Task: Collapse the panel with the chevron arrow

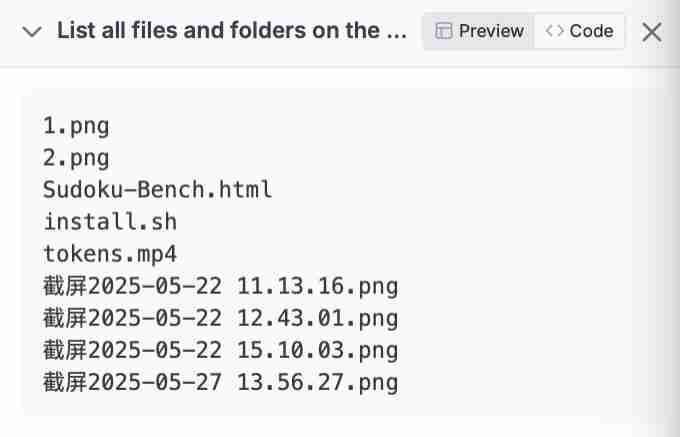Action: (31, 31)
